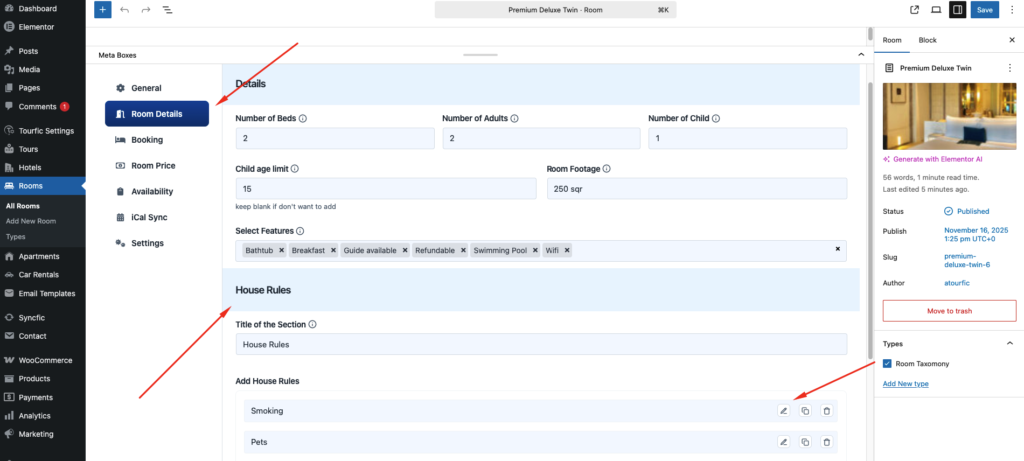The image size is (1024, 461).
Task: Toggle the settings sidebar panel button
Action: 957,10
